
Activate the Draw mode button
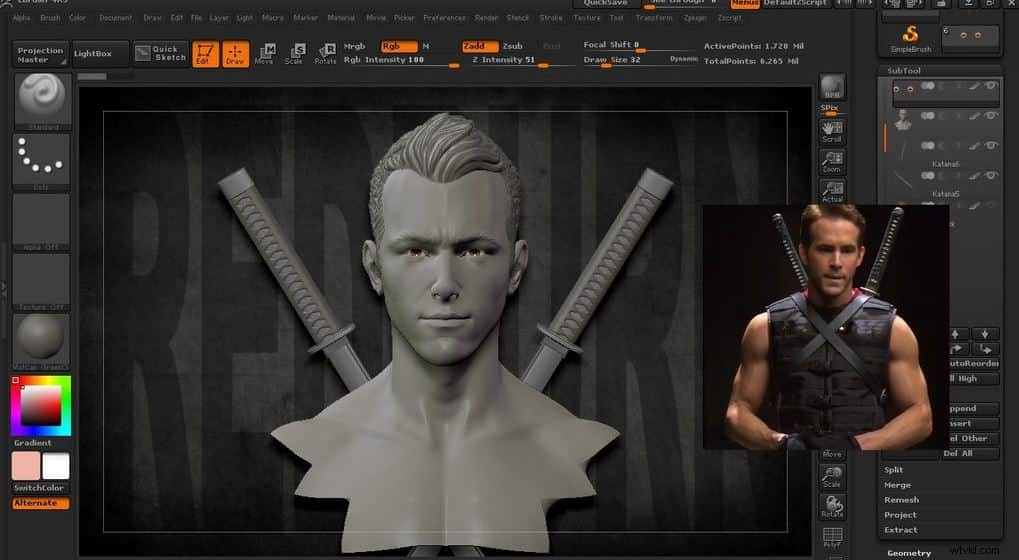(235, 54)
